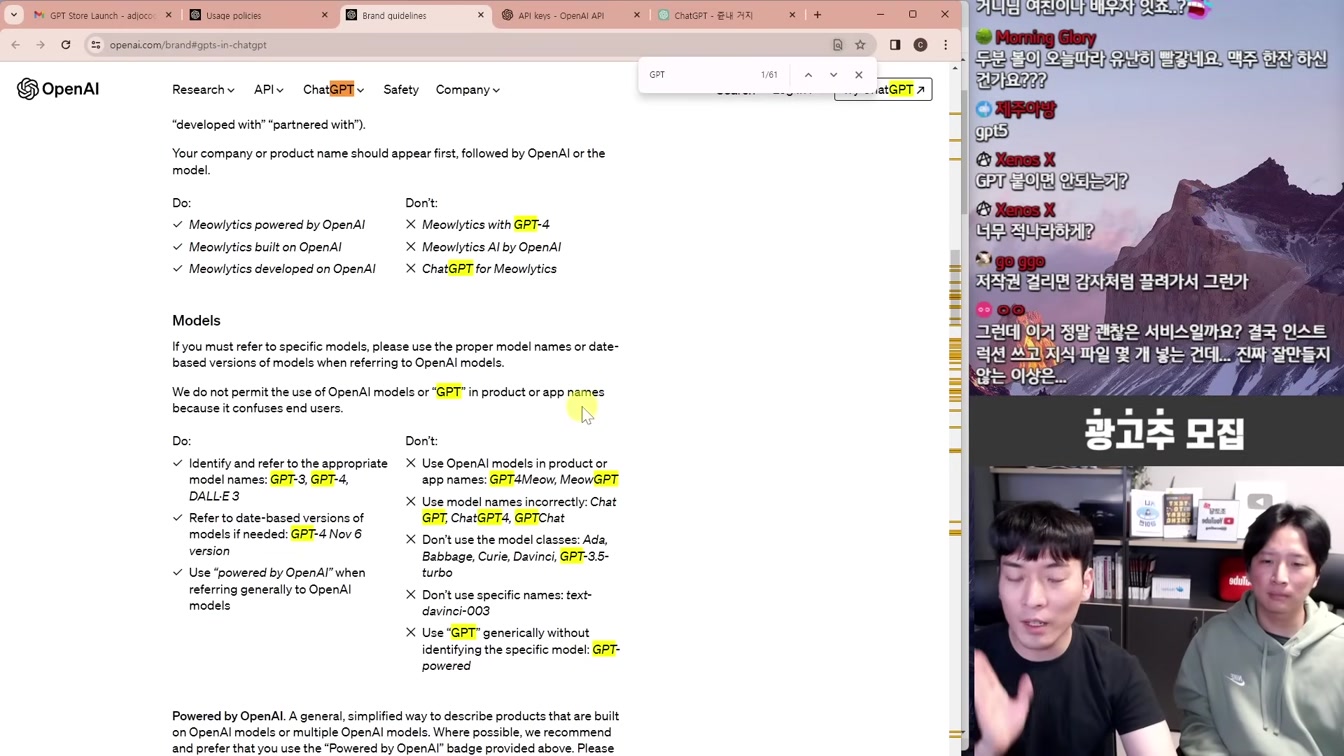View site information icon in address bar

[96, 45]
